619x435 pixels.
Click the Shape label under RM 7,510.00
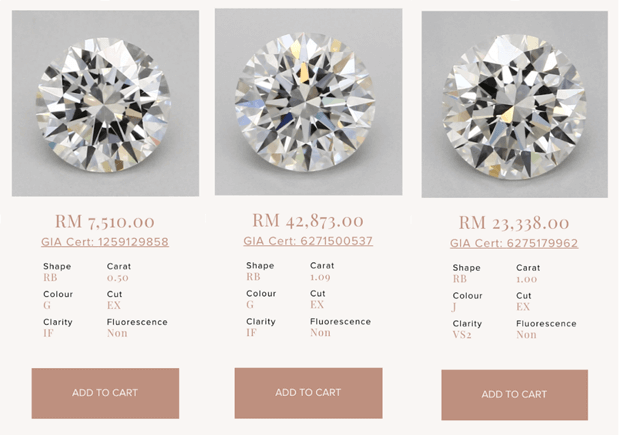coord(57,266)
